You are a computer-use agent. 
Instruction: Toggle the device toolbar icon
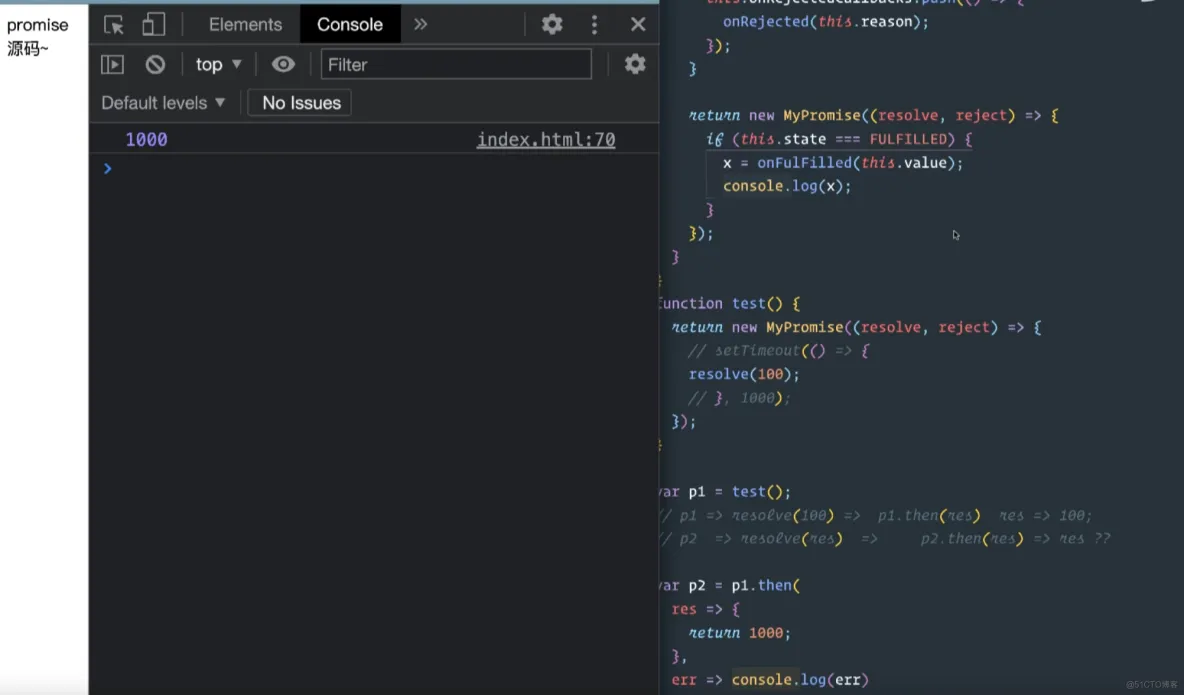(153, 25)
